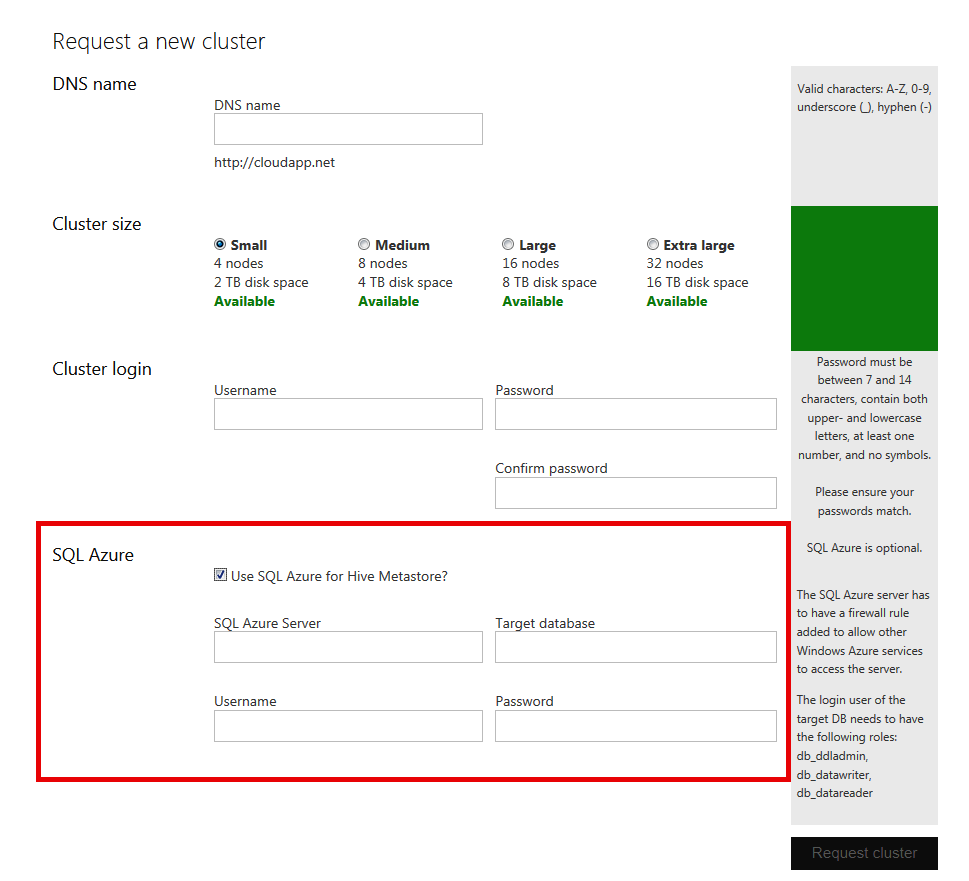Click Available under Extra large option
Viewport: 969px width, 881px height.
click(x=677, y=301)
